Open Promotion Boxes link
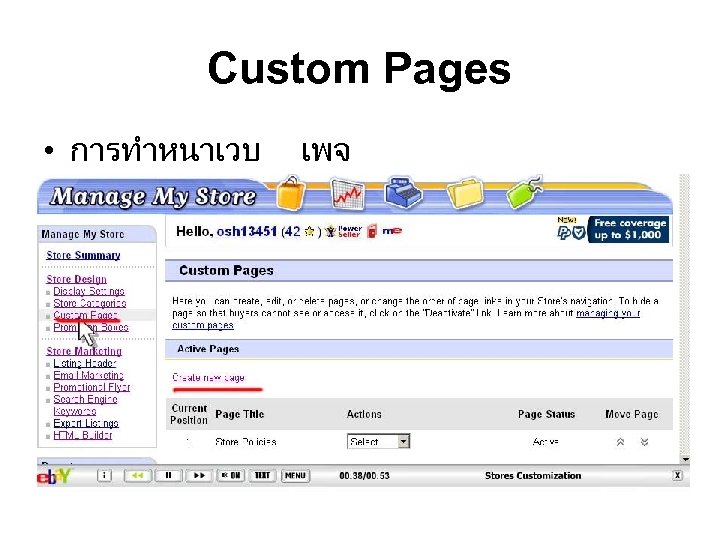The width and height of the screenshot is (720, 540). pos(91,327)
